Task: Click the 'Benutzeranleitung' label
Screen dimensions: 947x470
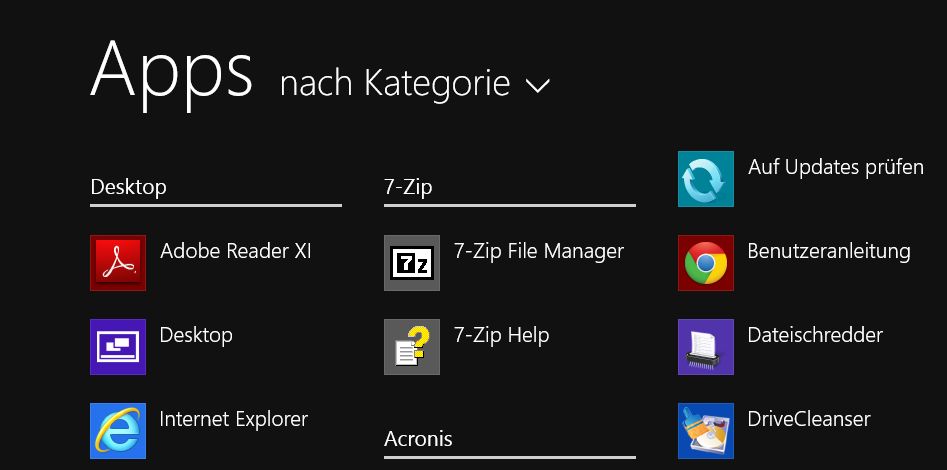Action: point(829,251)
